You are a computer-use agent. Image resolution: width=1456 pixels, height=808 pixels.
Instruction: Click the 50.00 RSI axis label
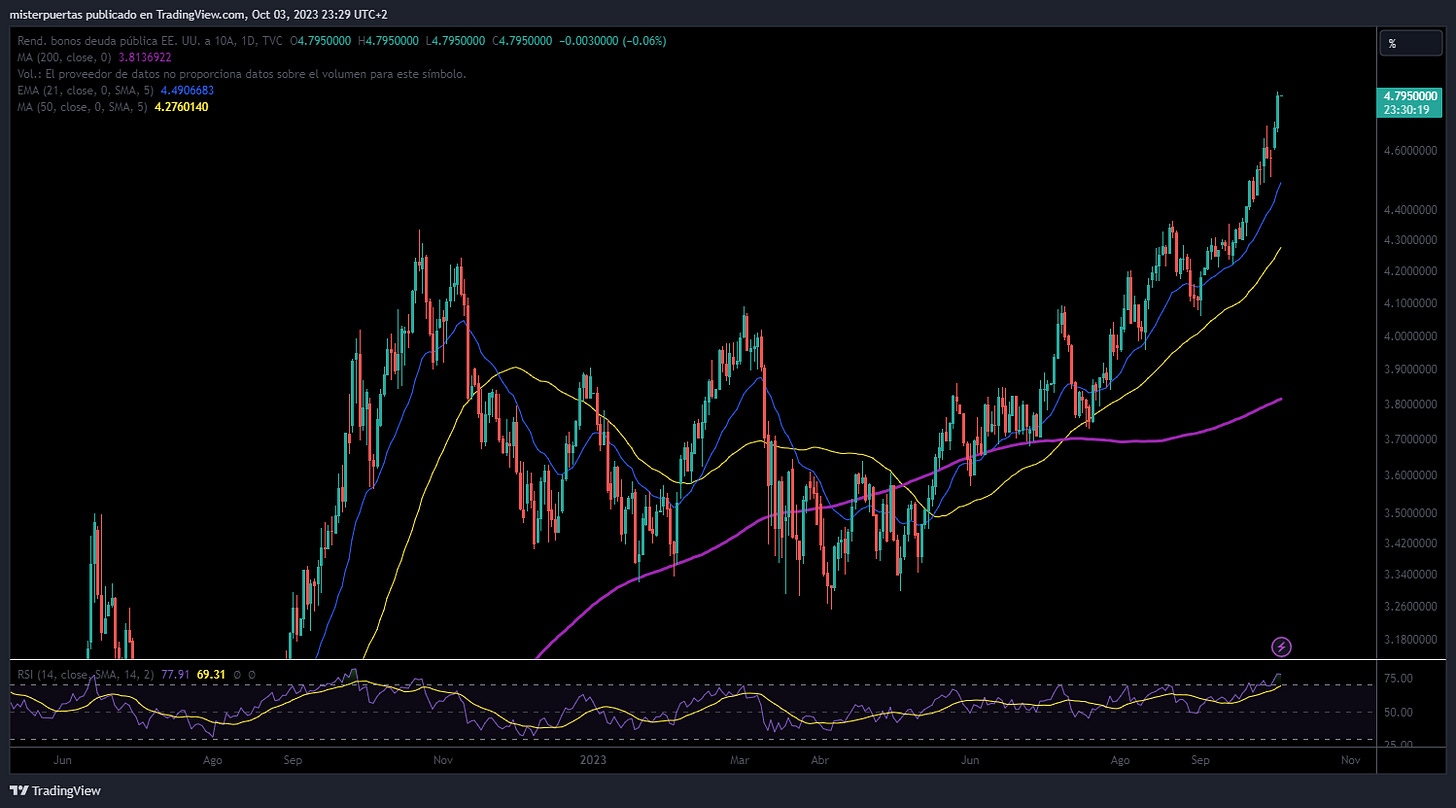point(1398,713)
